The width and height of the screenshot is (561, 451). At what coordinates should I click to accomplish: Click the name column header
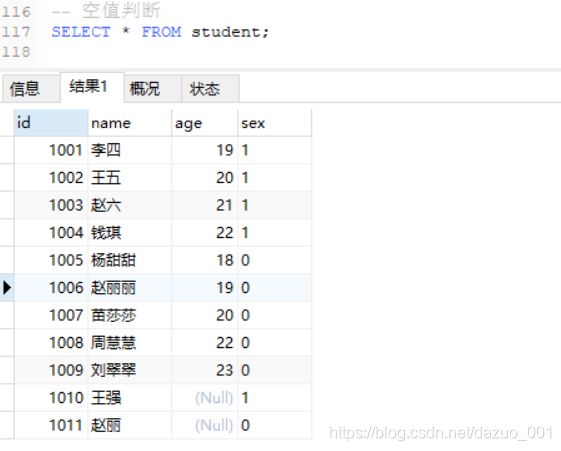pos(130,123)
